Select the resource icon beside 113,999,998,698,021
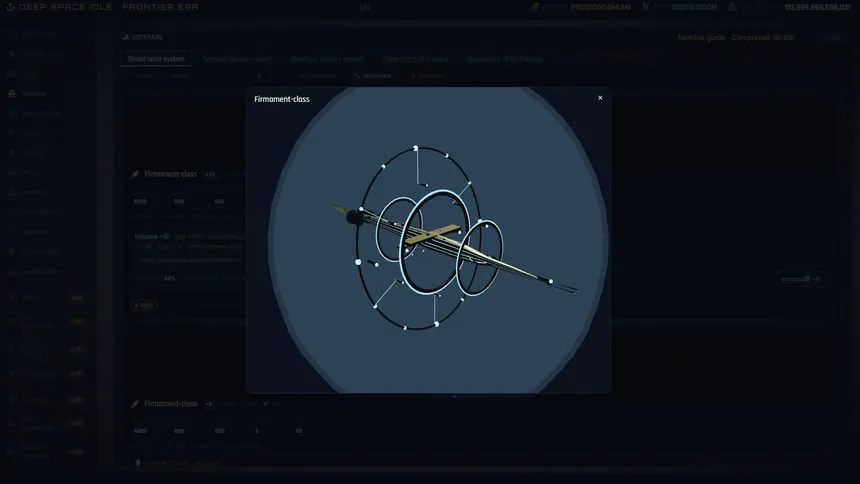This screenshot has height=484, width=860. point(732,7)
